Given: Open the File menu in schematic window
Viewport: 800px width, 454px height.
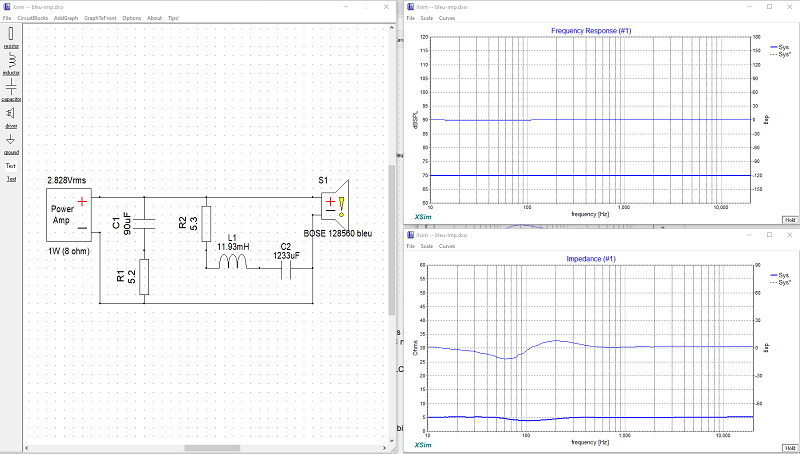Looking at the screenshot, I should [7, 18].
